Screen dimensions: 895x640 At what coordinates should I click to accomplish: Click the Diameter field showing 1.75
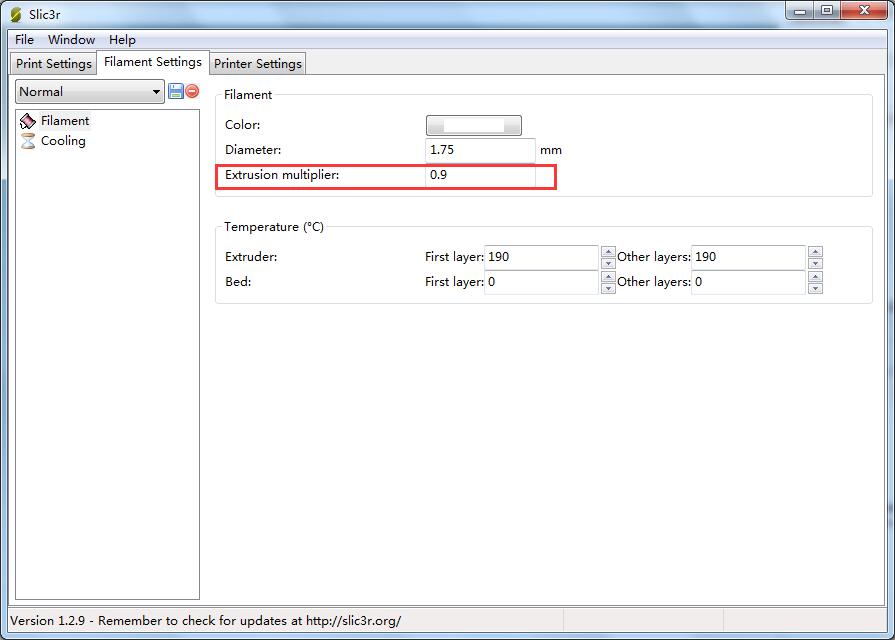coord(480,150)
